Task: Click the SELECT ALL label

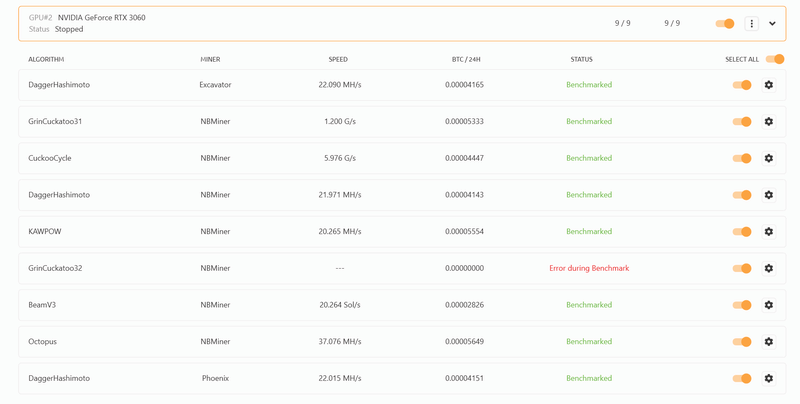Action: pyautogui.click(x=742, y=60)
